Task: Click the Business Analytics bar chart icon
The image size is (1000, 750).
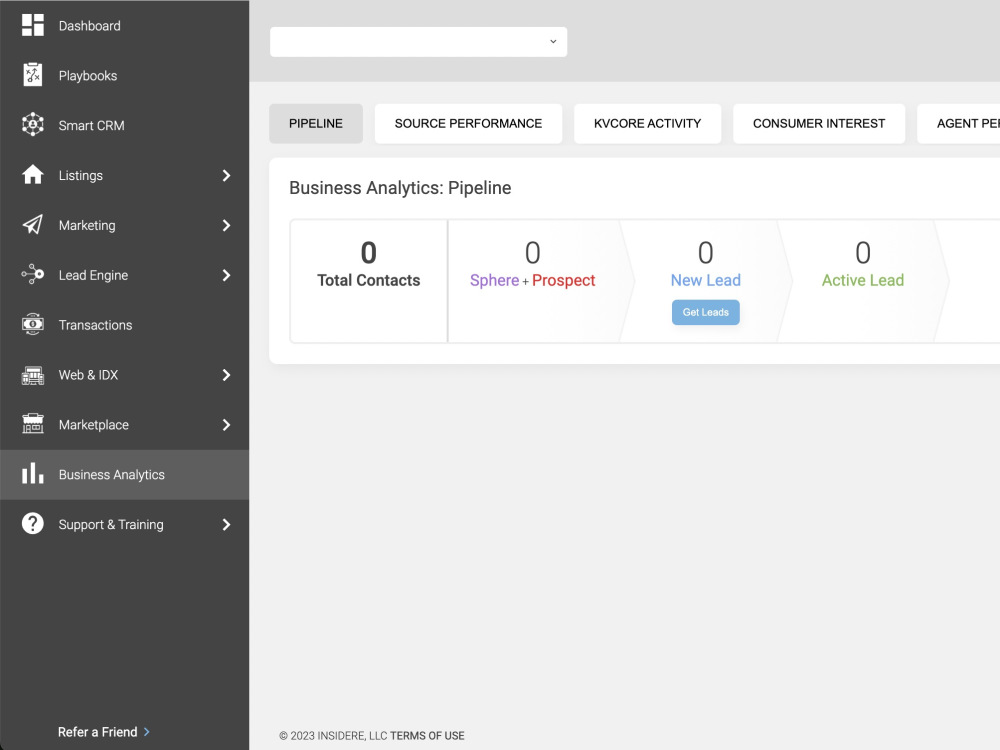Action: pyautogui.click(x=33, y=474)
